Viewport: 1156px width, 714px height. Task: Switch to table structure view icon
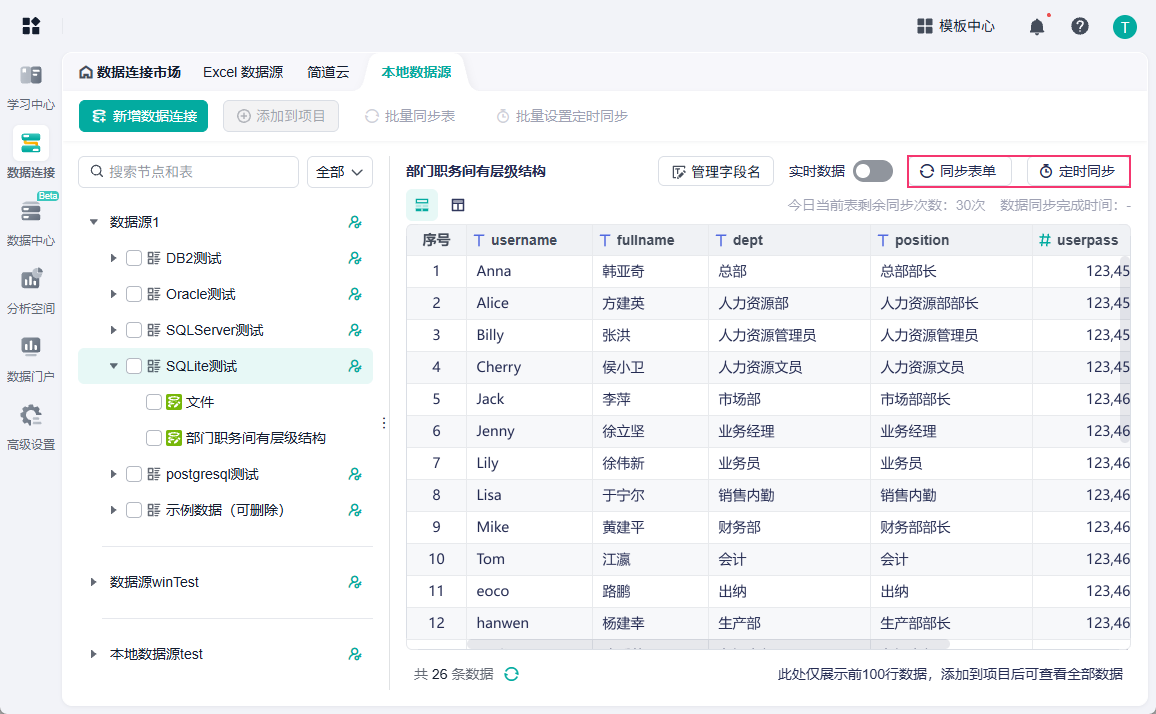458,205
